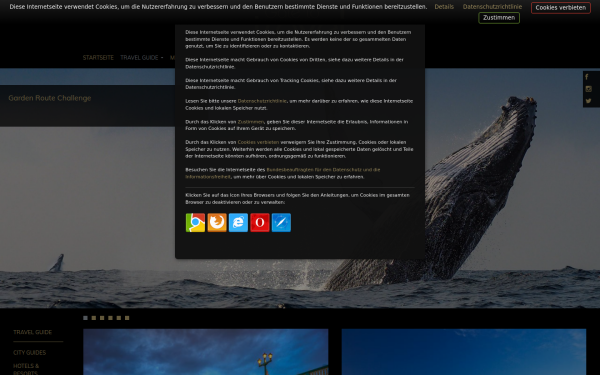Open the Bundesbeauftragten für den Datenschutz link
600x375 pixels.
[283, 173]
